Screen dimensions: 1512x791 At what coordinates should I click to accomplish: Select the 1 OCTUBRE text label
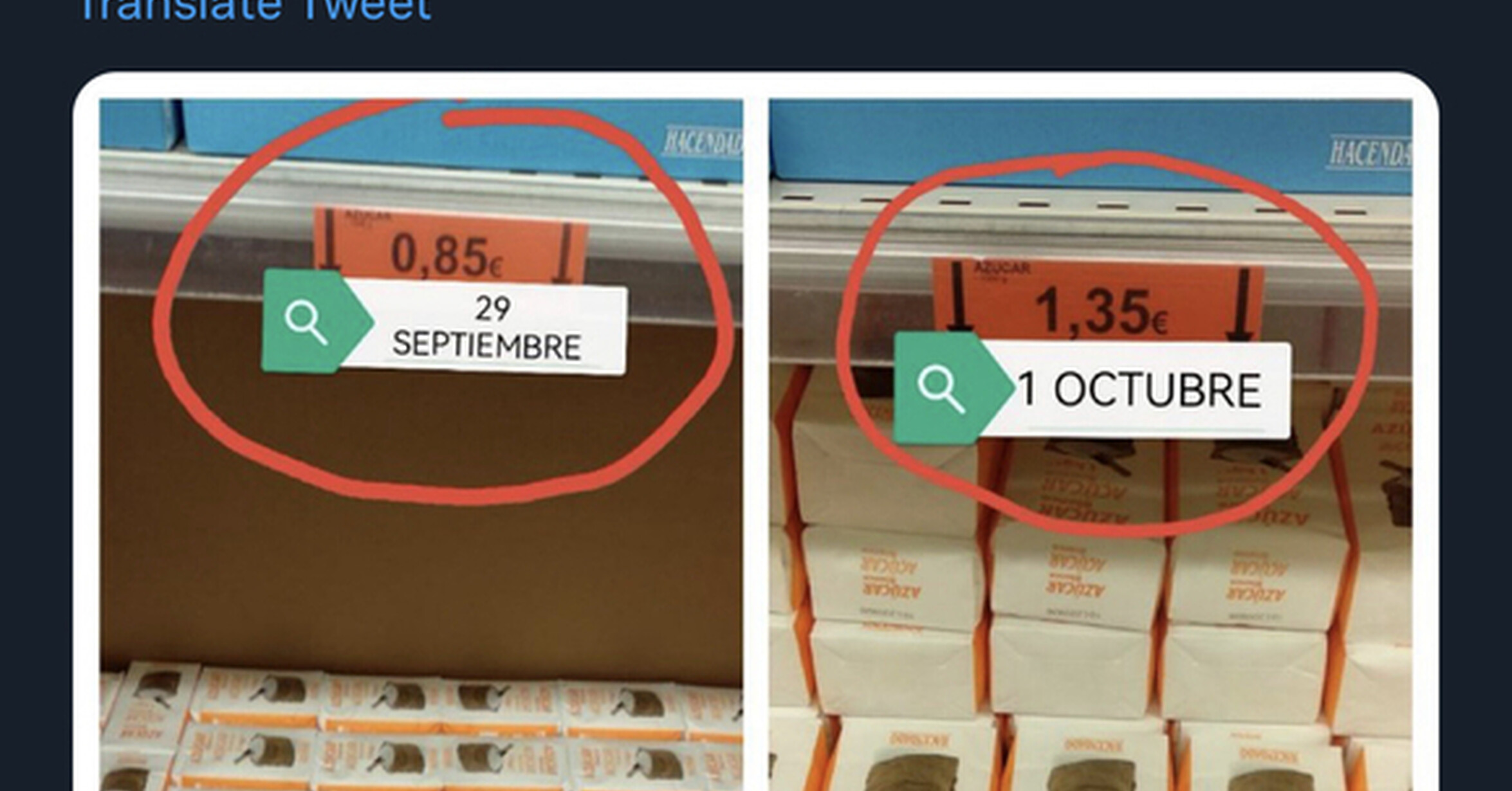pos(1139,390)
